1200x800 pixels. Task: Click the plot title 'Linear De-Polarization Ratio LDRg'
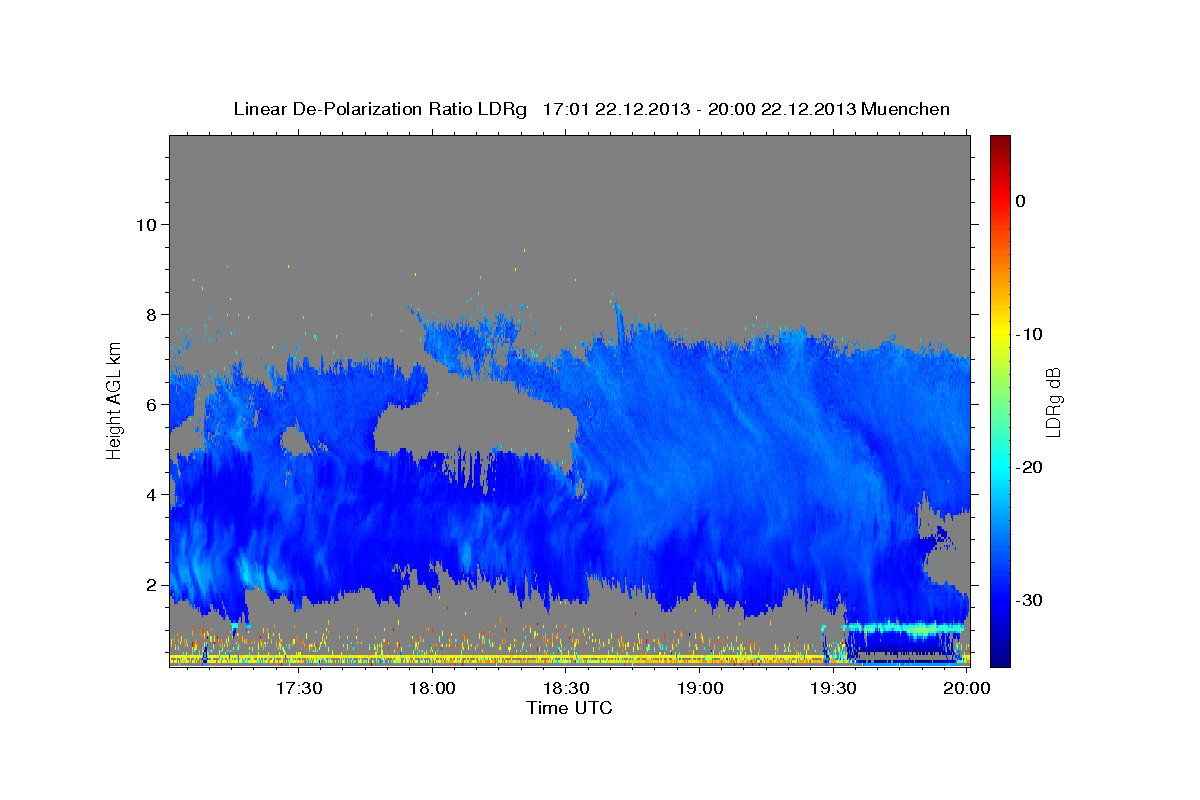[380, 109]
